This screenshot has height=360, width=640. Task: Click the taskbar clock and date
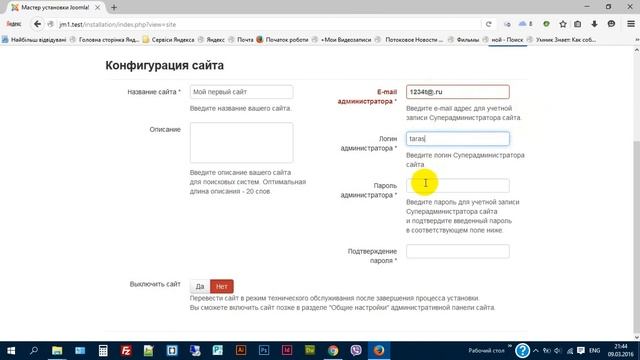[620, 351]
